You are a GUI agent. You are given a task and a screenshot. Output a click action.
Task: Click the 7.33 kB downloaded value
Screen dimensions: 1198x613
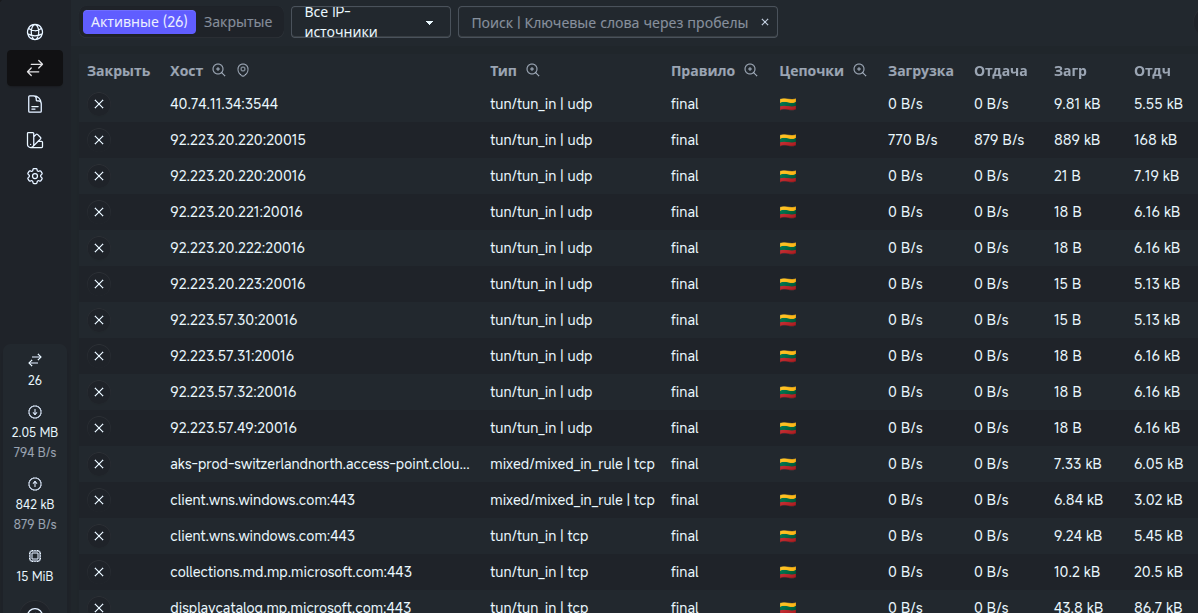[1077, 464]
